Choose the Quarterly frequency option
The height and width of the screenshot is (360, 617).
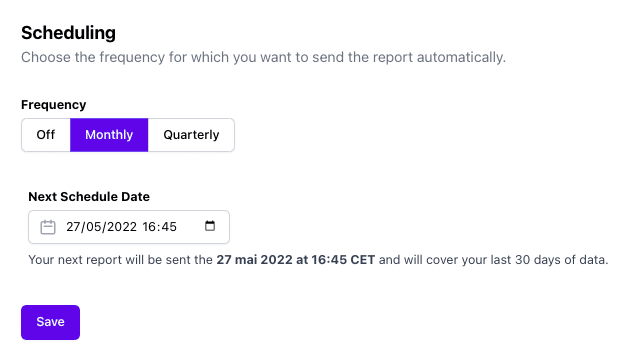click(x=191, y=135)
